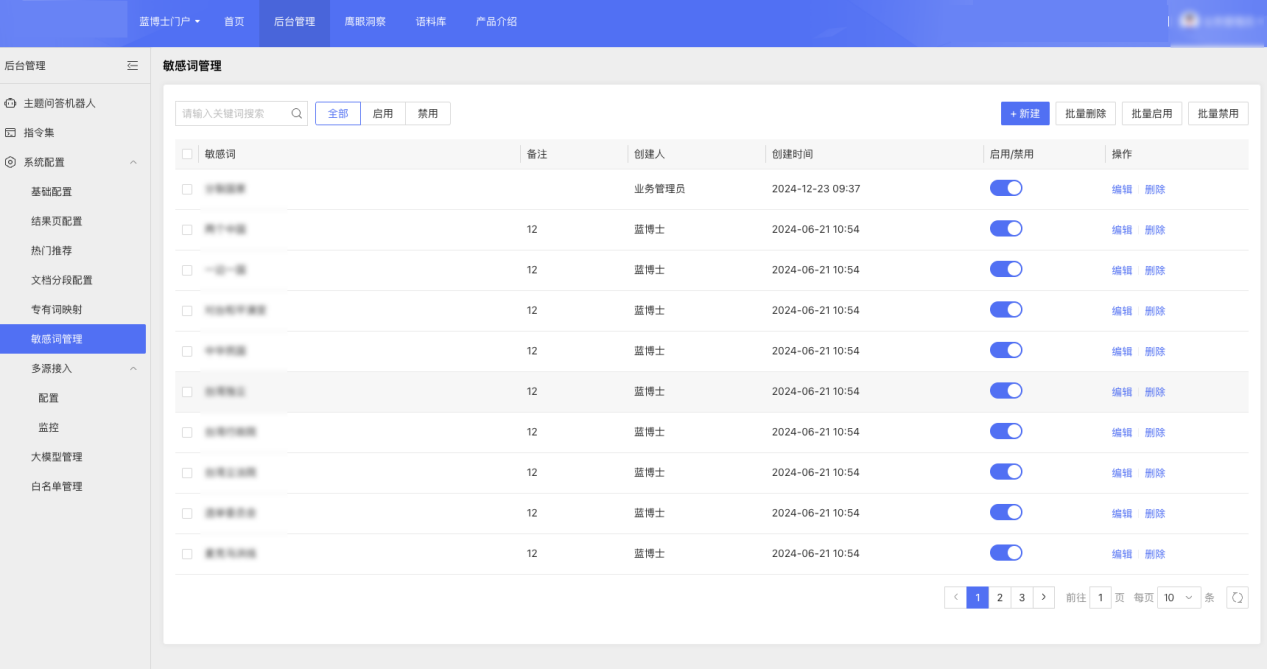
Task: Open the 产品介绍 tab
Action: (x=497, y=21)
